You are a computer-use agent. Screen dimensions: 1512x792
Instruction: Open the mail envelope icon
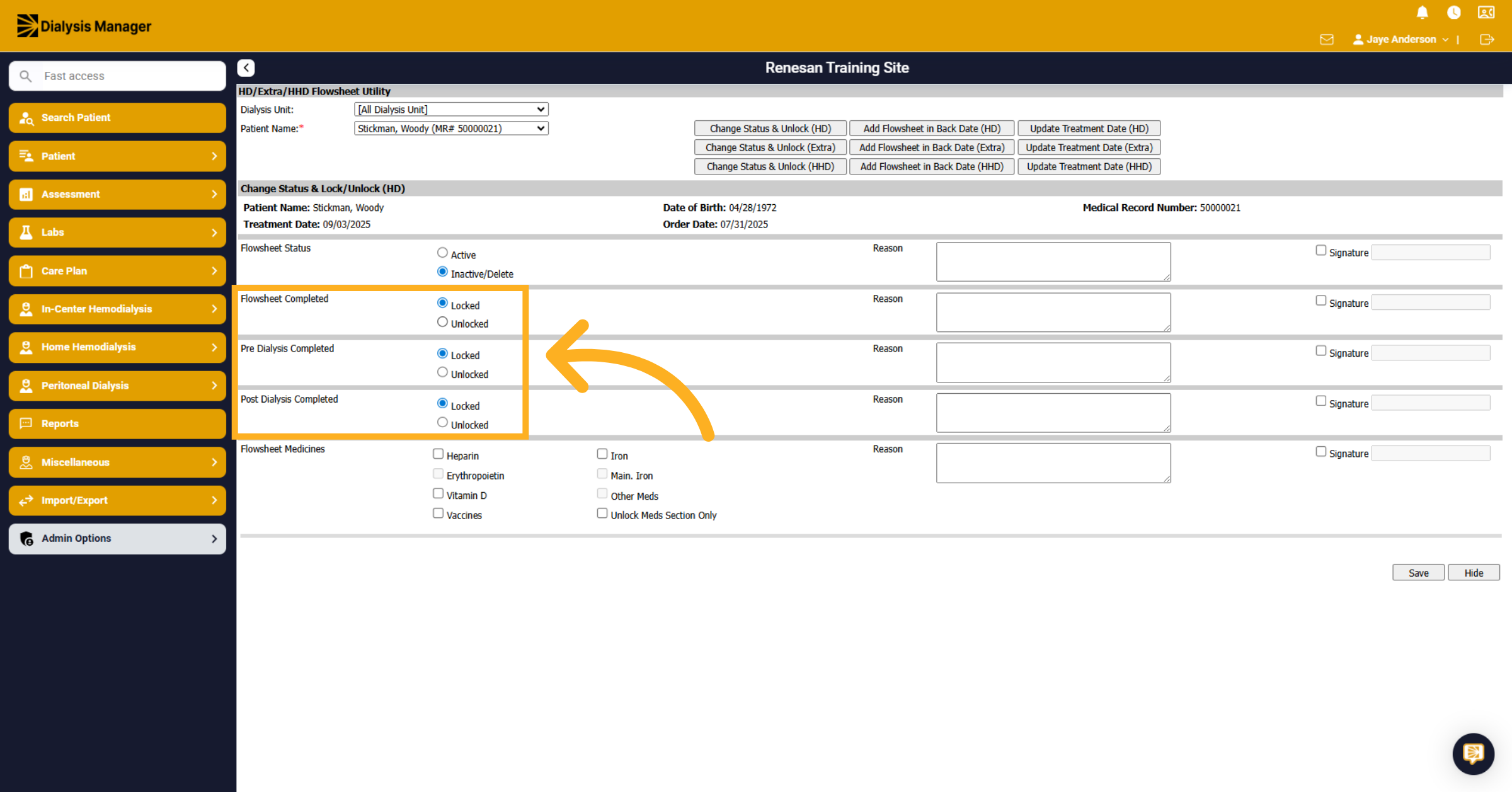[1327, 39]
